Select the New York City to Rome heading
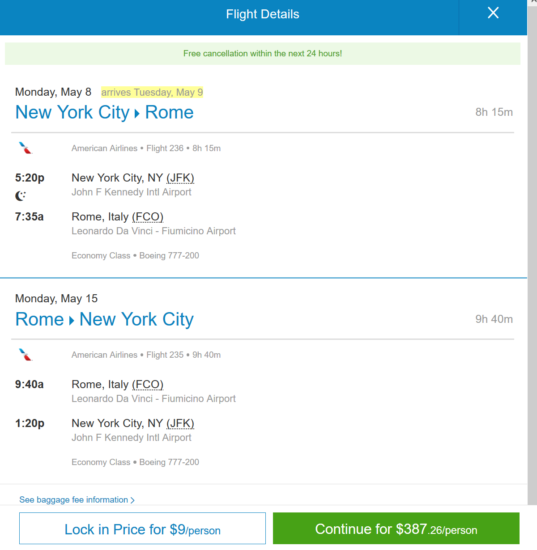This screenshot has height=550, width=537. tap(104, 113)
